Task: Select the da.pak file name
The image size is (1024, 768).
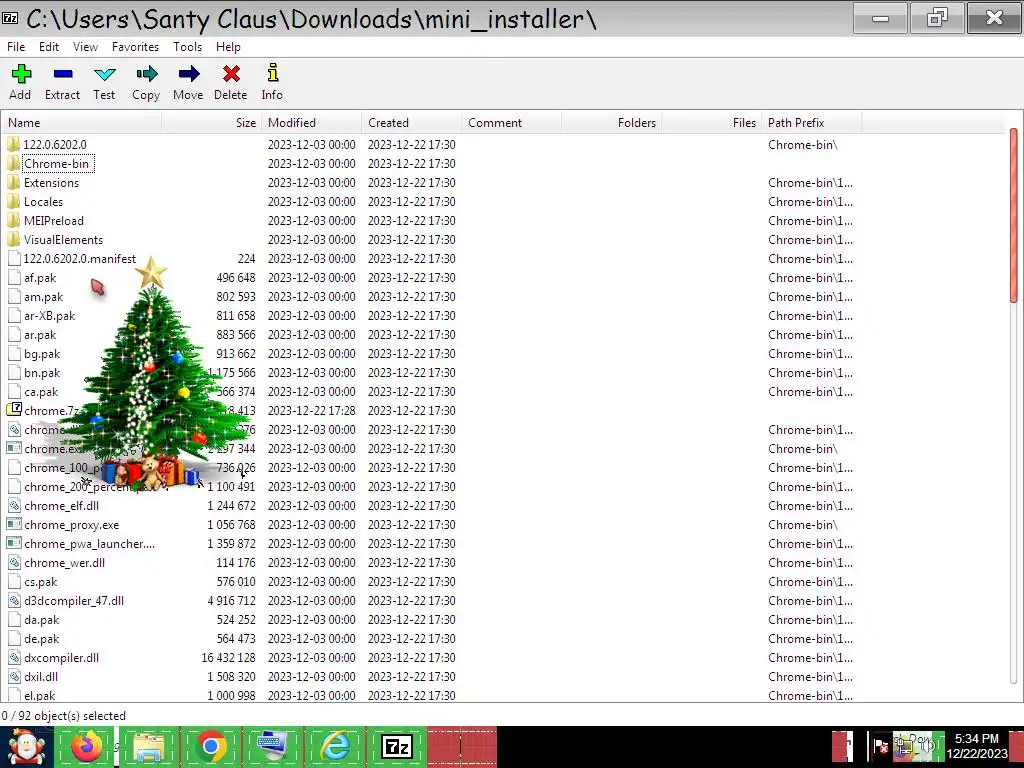Action: tap(41, 619)
